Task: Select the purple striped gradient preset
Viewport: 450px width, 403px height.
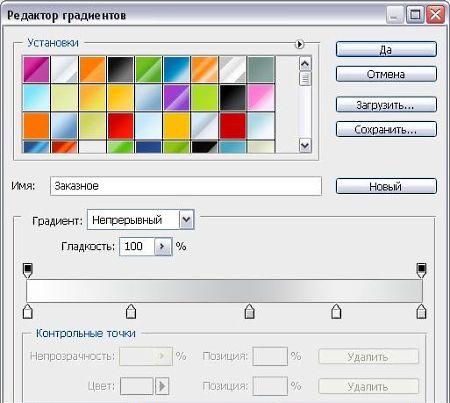Action: 176,97
